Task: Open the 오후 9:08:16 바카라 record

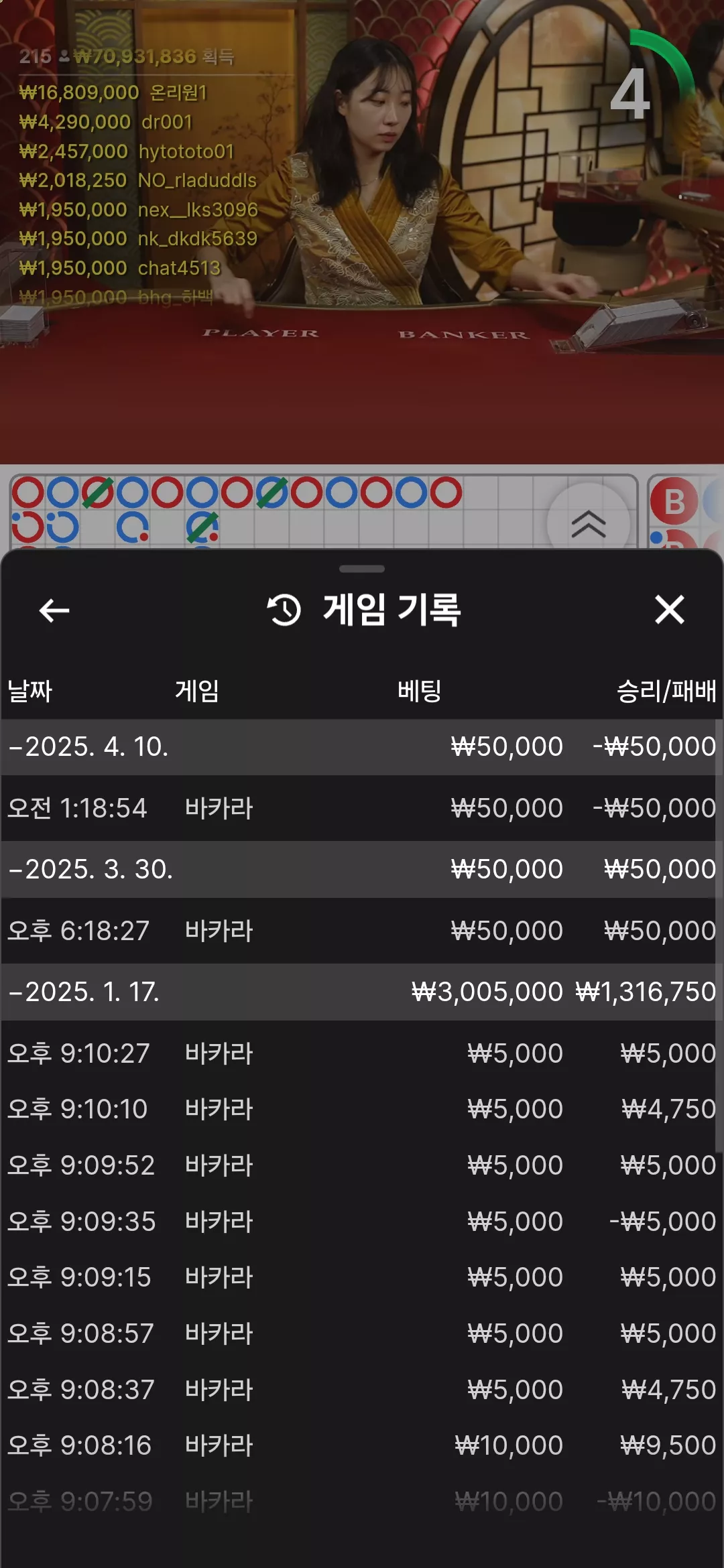Action: click(x=362, y=1445)
